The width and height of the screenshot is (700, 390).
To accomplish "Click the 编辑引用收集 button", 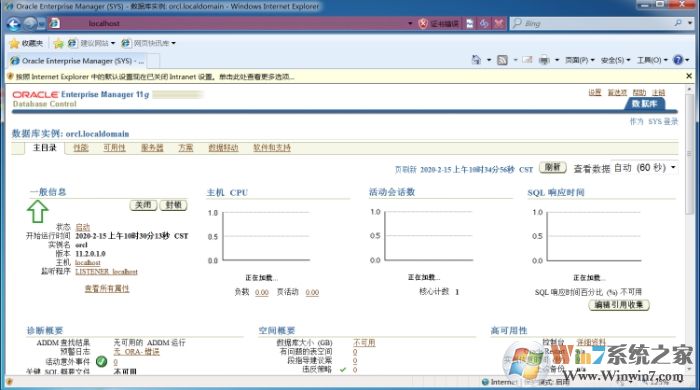I will pos(619,305).
